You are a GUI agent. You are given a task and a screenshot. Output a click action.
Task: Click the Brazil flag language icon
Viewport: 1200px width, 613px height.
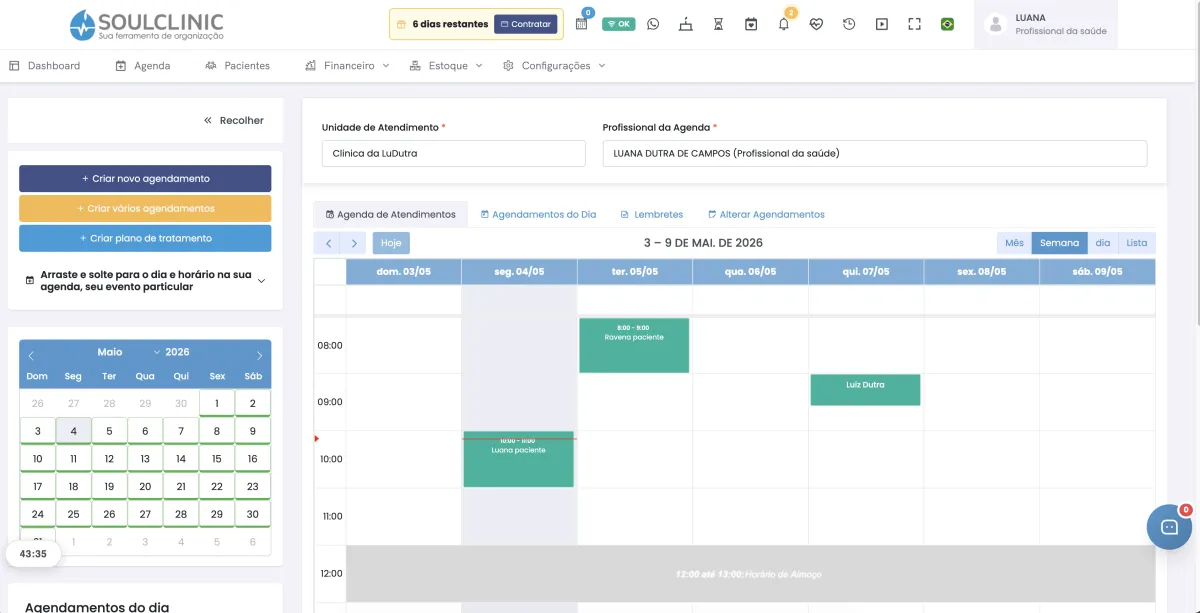click(947, 24)
